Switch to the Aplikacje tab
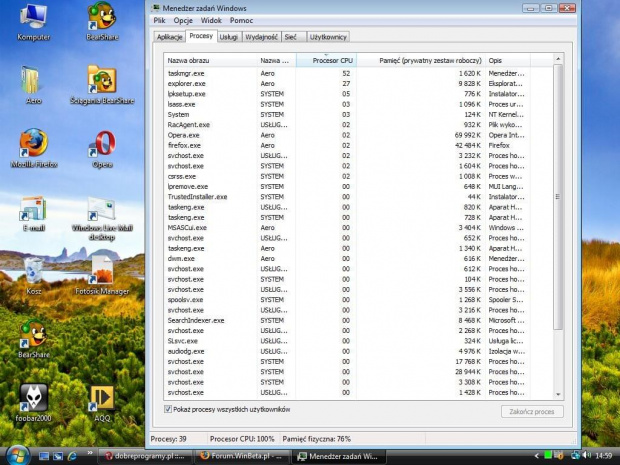 click(170, 37)
